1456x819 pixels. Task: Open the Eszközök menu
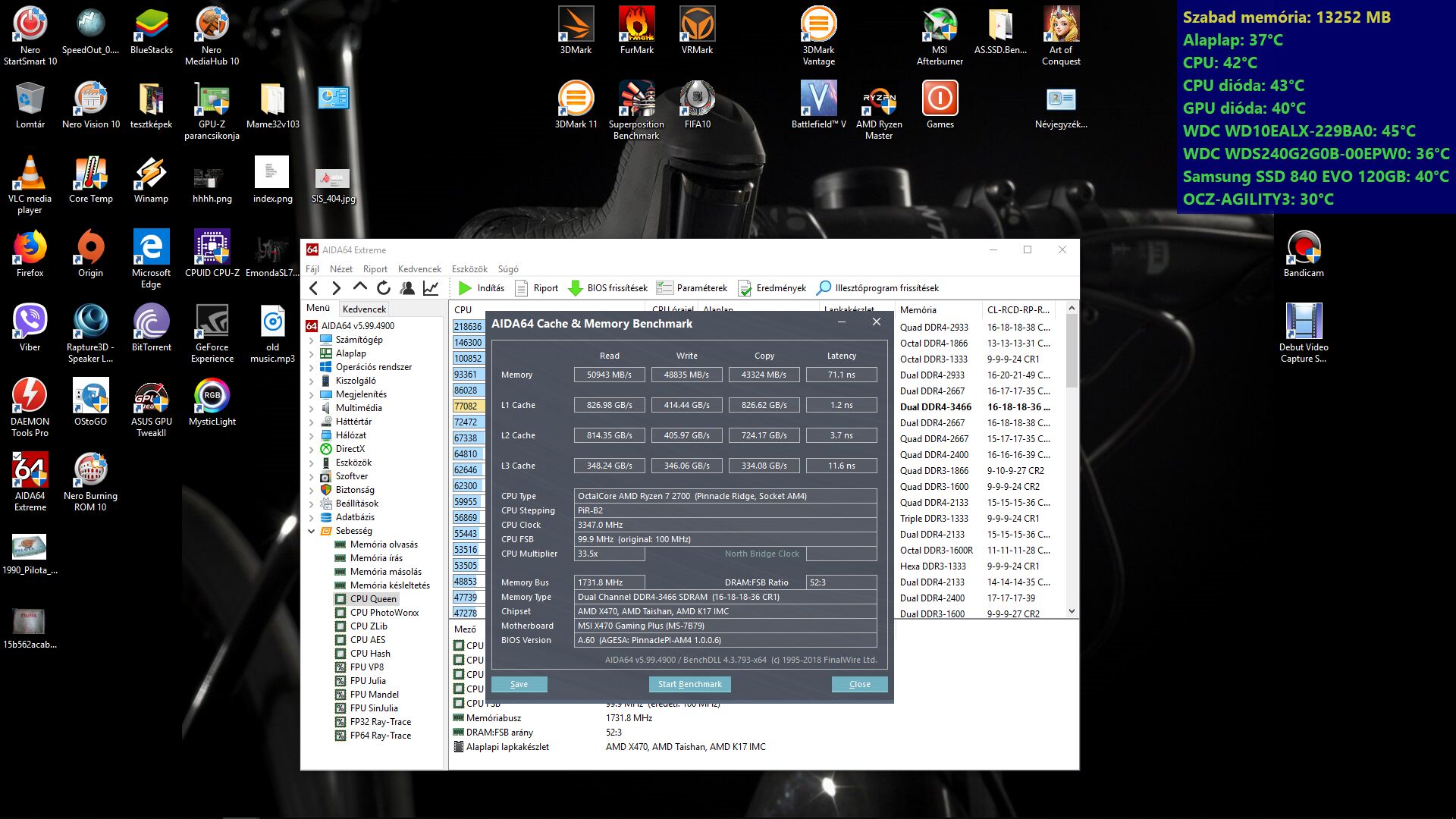(469, 269)
